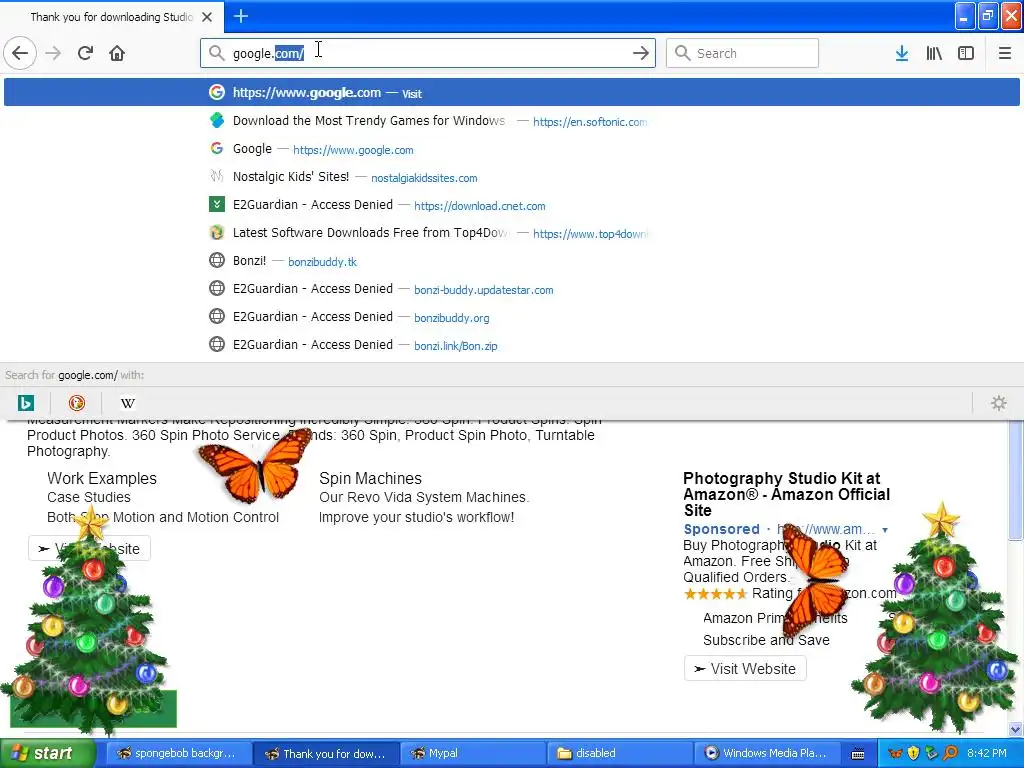The width and height of the screenshot is (1024, 768).
Task: Toggle the sidebar view icon
Action: pyautogui.click(x=966, y=53)
